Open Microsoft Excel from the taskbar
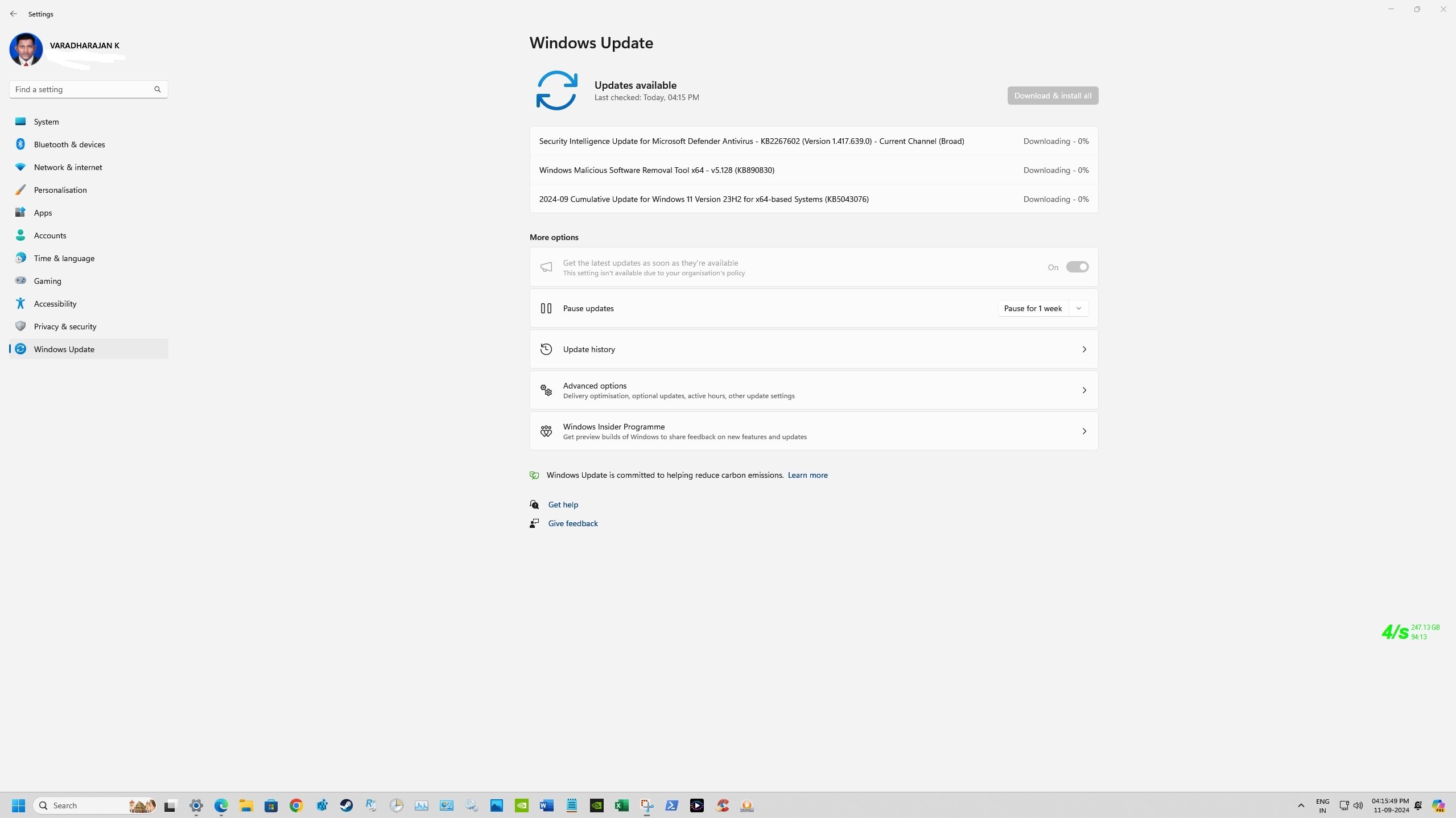 click(621, 805)
